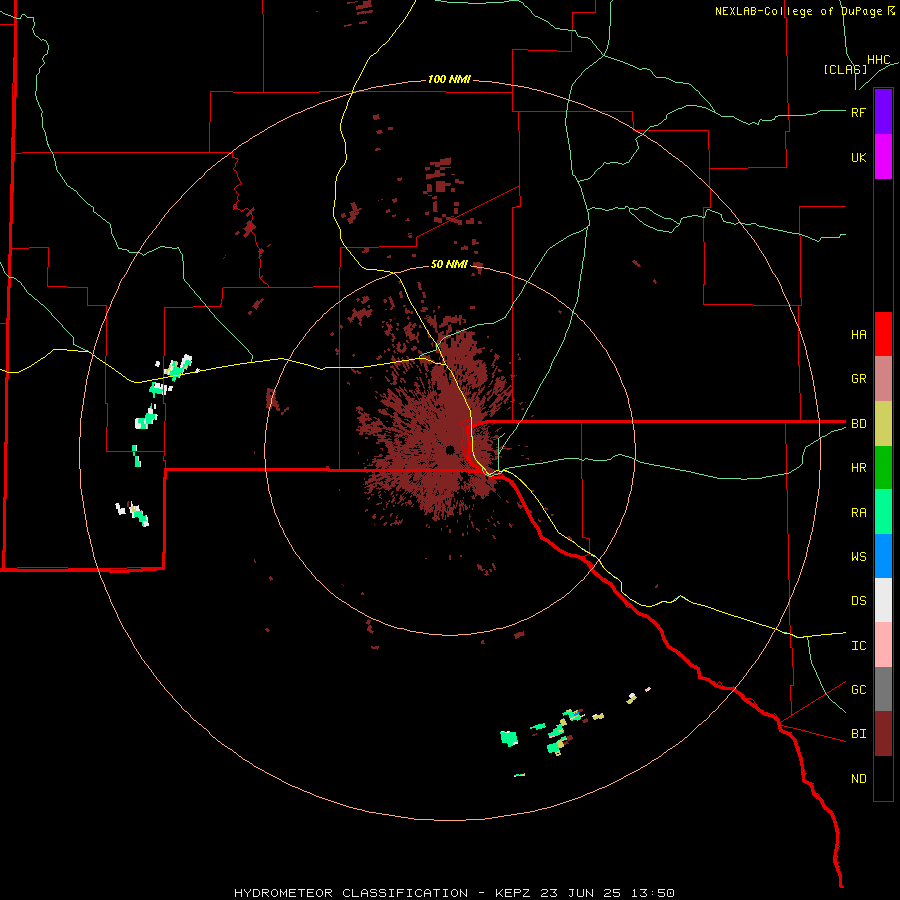Click the RA legend label
This screenshot has height=900, width=900.
coord(858,513)
